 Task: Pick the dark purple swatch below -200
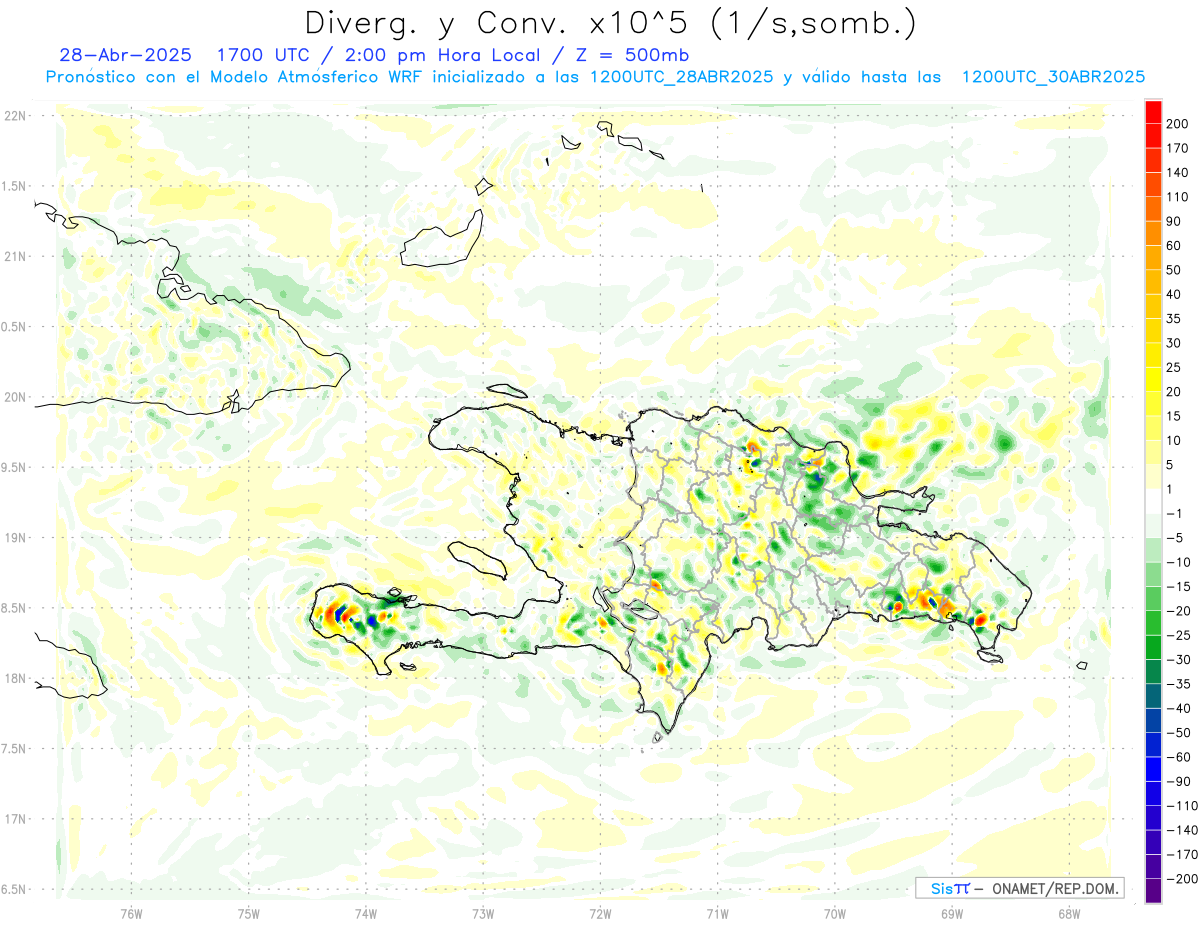coord(1153,891)
